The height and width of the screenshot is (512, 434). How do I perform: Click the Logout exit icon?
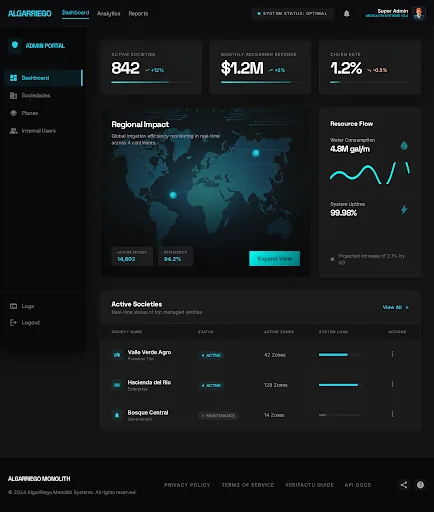(13, 322)
